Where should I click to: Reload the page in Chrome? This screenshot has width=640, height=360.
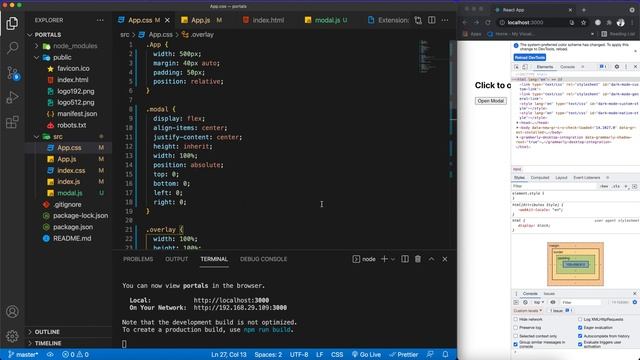[488, 22]
